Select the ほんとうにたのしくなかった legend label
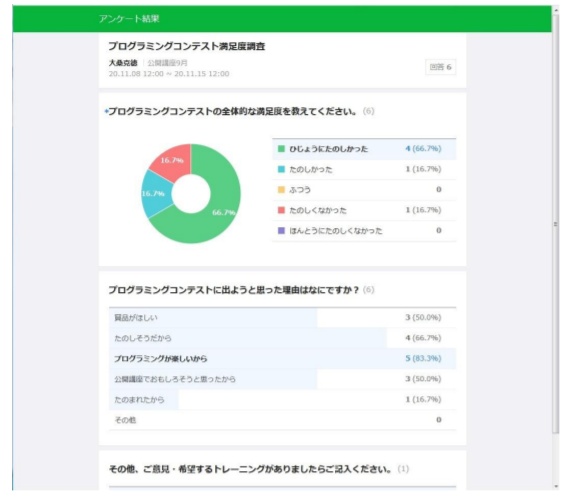The height and width of the screenshot is (497, 571). (x=336, y=231)
